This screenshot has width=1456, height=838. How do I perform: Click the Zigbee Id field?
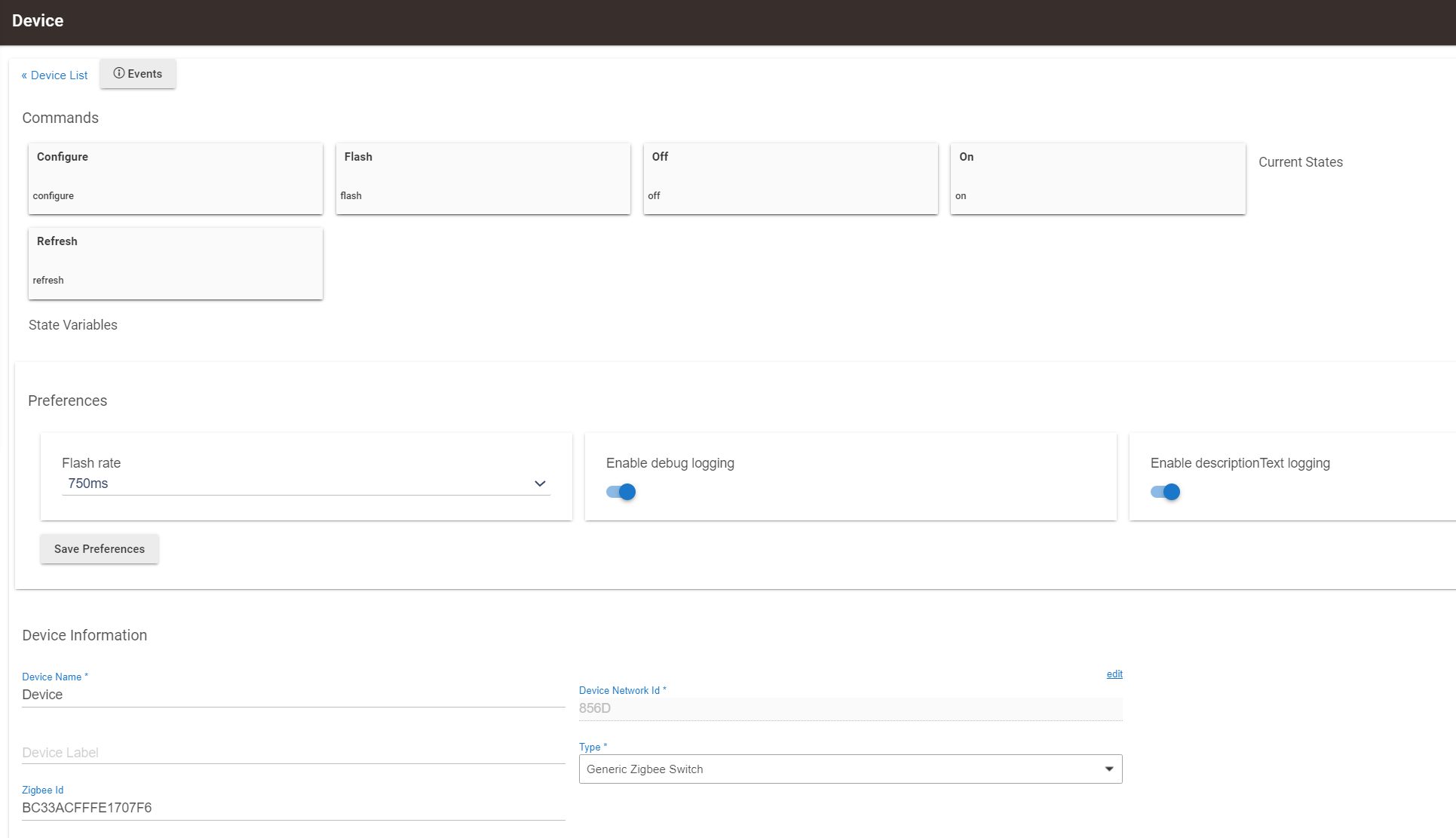(x=293, y=808)
